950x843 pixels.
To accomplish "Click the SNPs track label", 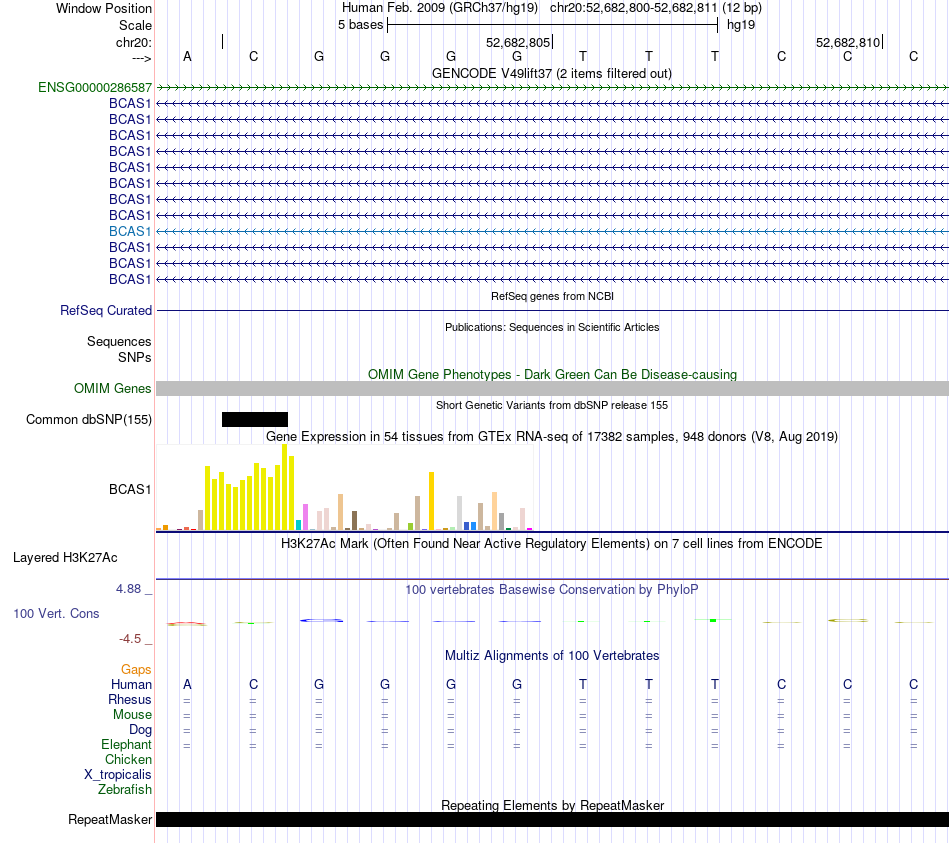I will [135, 358].
